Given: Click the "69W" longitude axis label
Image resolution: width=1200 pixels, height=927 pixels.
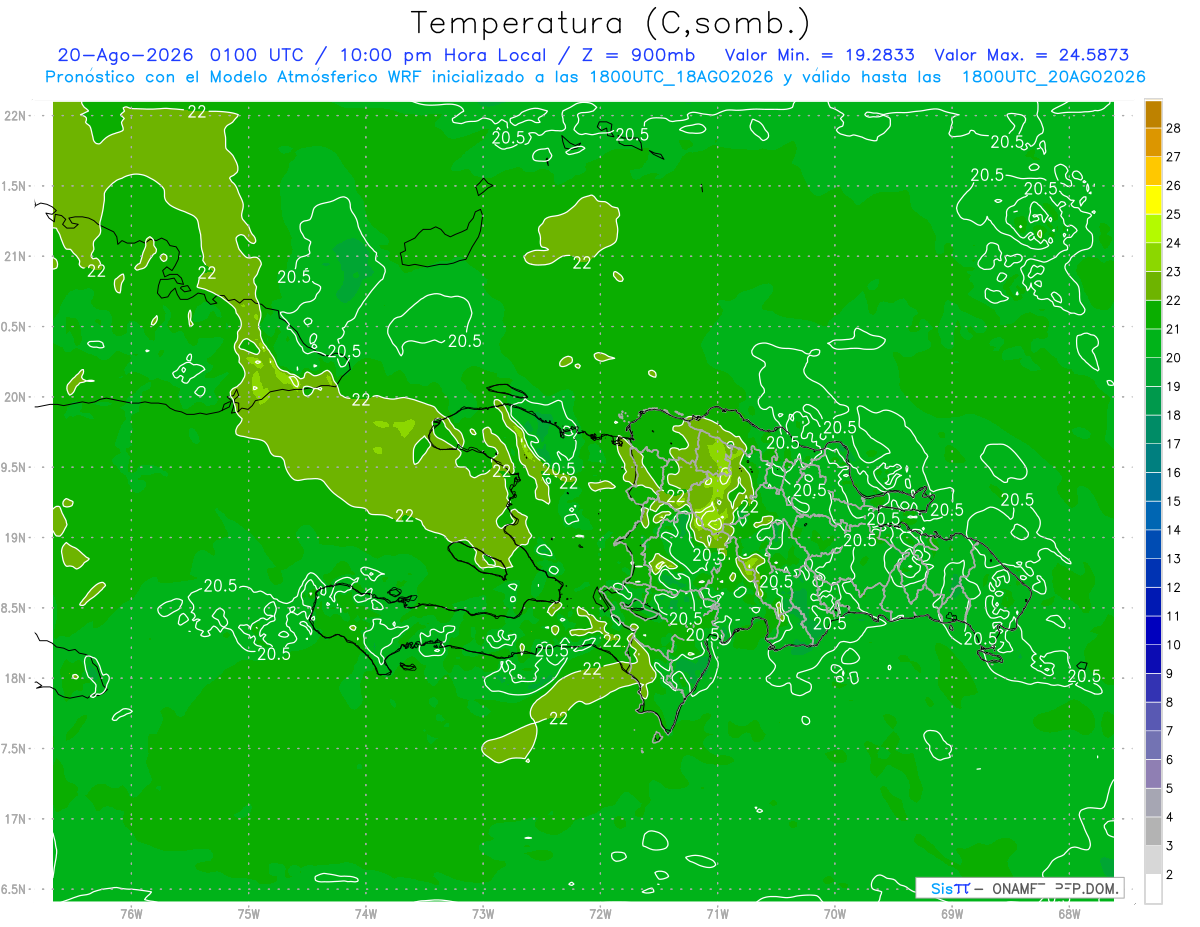Looking at the screenshot, I should [x=952, y=913].
